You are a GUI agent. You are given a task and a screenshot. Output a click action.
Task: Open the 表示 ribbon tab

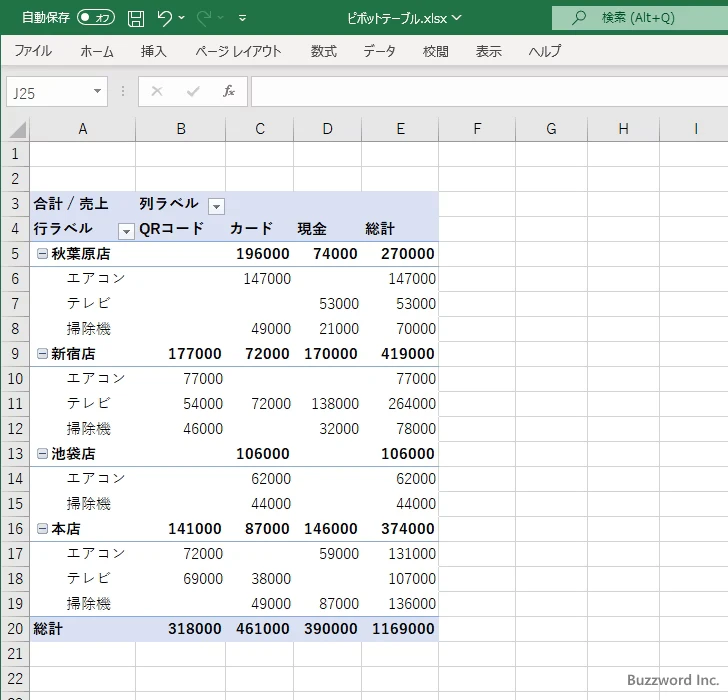488,51
